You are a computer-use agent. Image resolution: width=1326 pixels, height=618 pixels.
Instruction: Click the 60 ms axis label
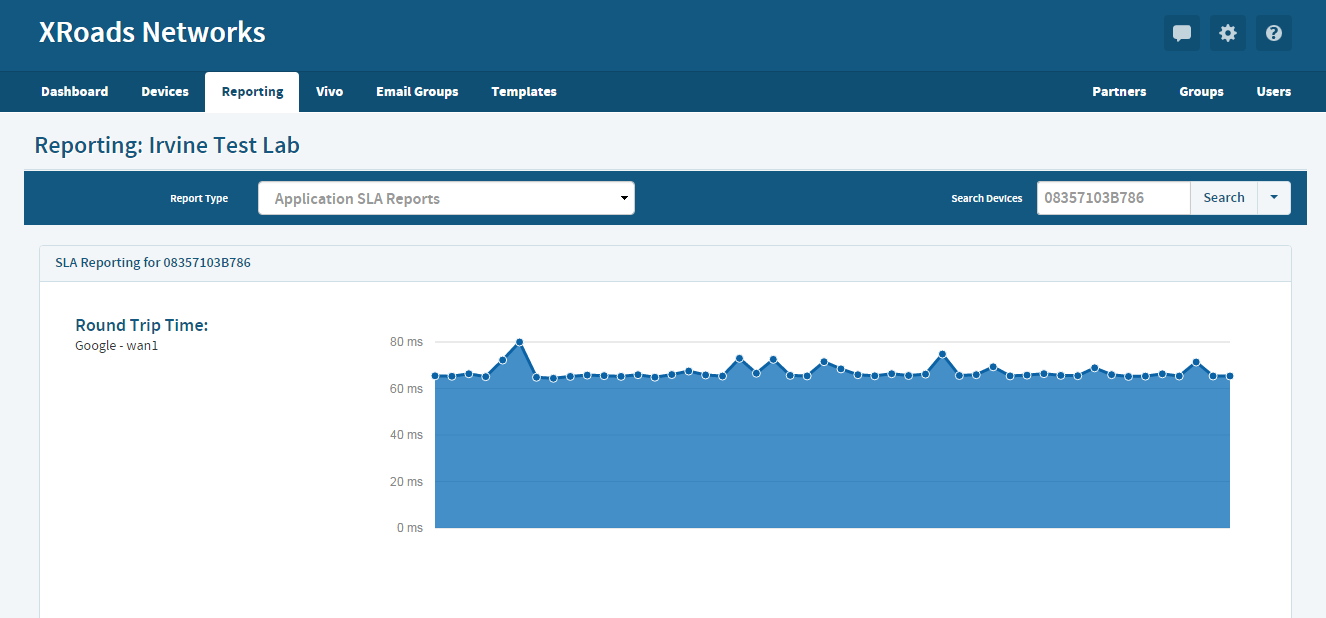point(406,389)
